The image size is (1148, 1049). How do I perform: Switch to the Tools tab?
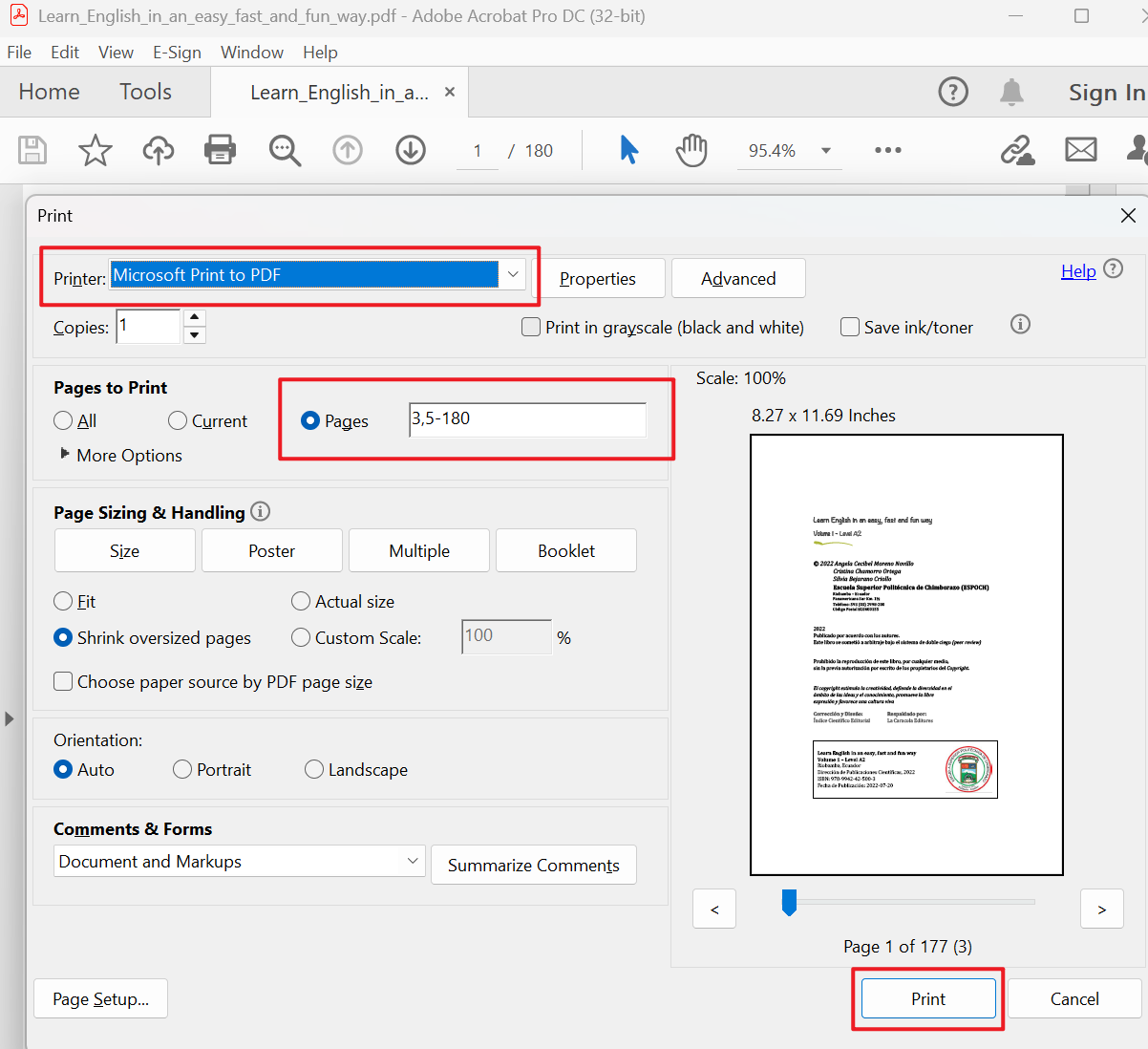pyautogui.click(x=145, y=92)
